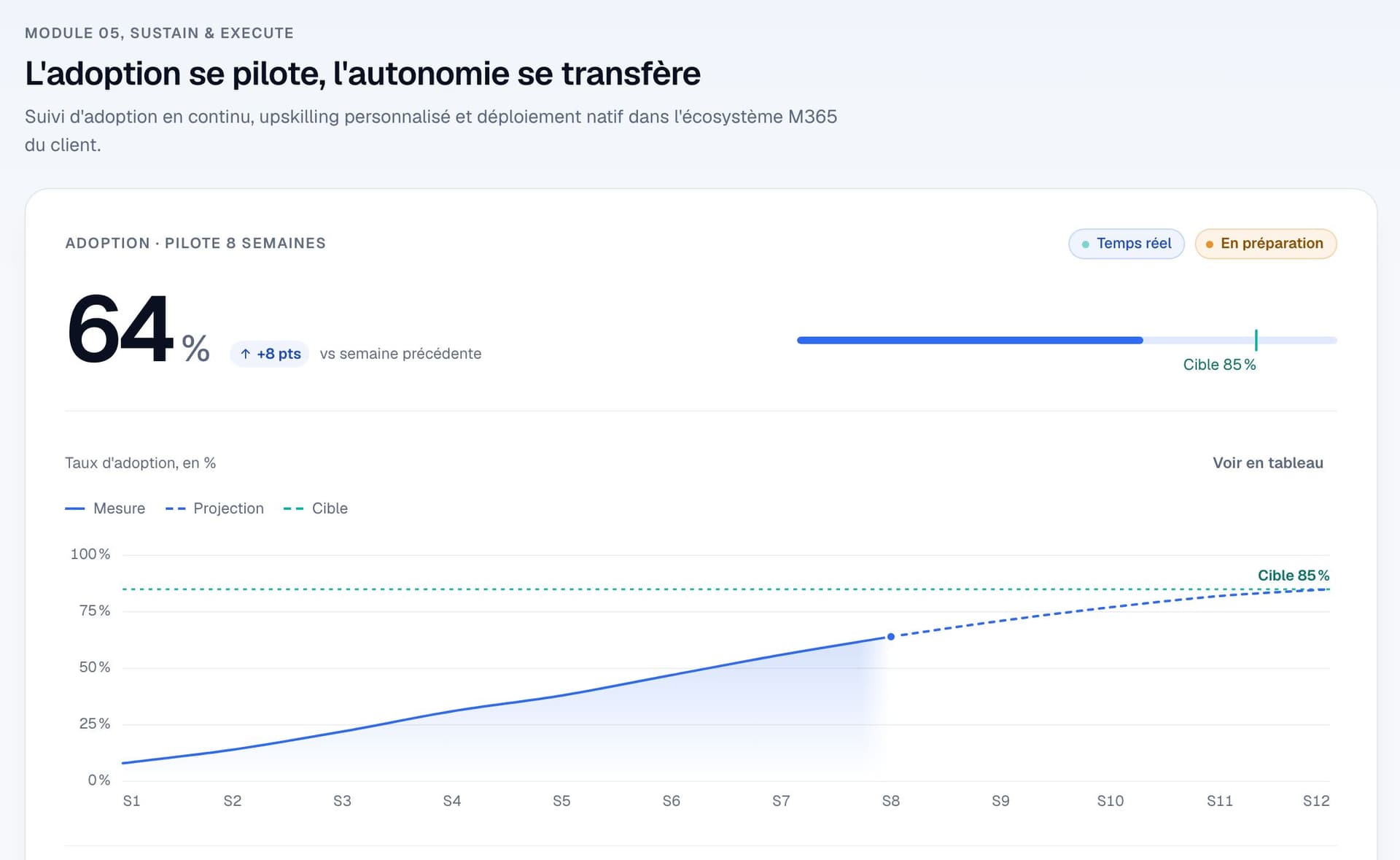1400x860 pixels.
Task: Click the 25 % y-axis label
Action: (95, 724)
